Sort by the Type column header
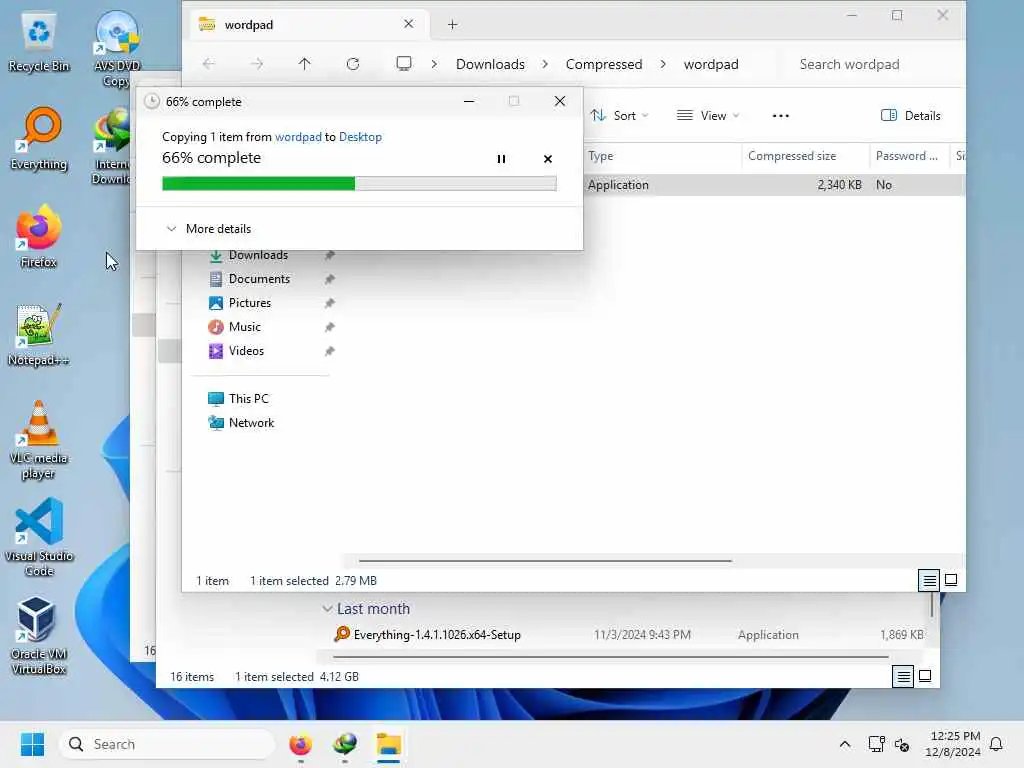 (662, 156)
